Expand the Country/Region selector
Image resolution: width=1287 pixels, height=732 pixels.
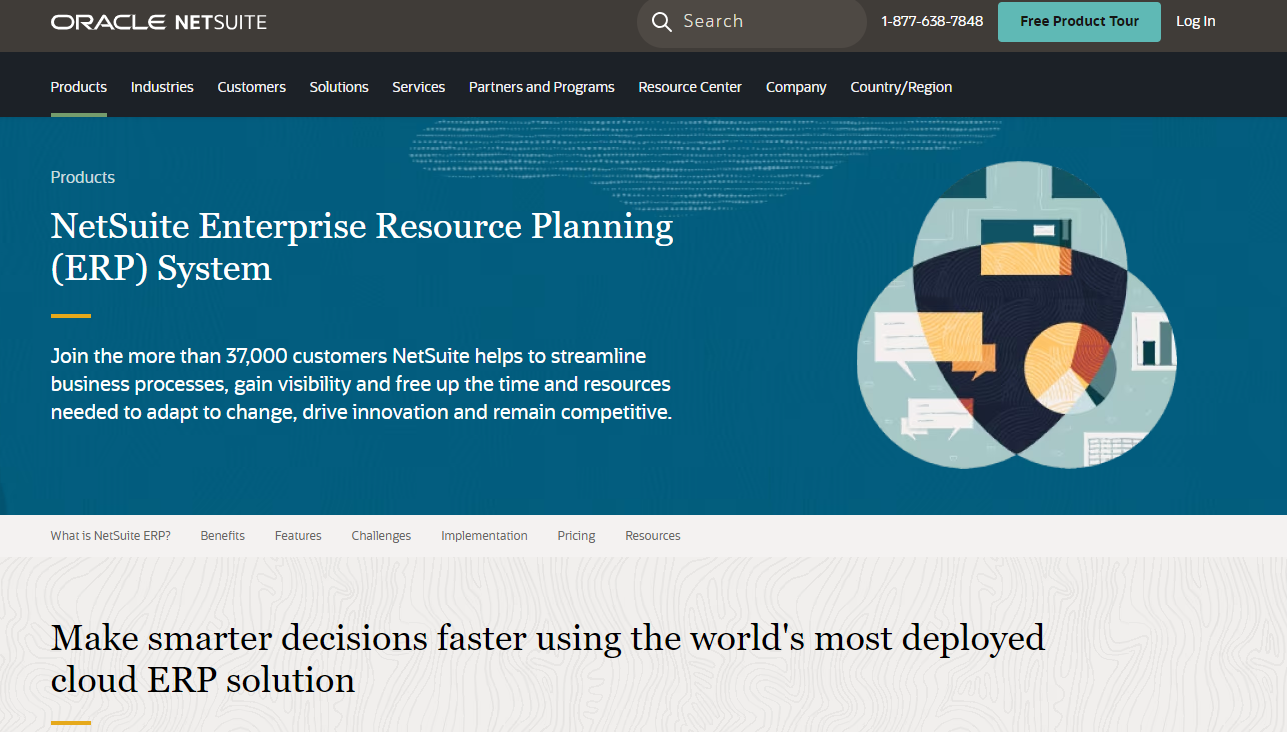901,87
